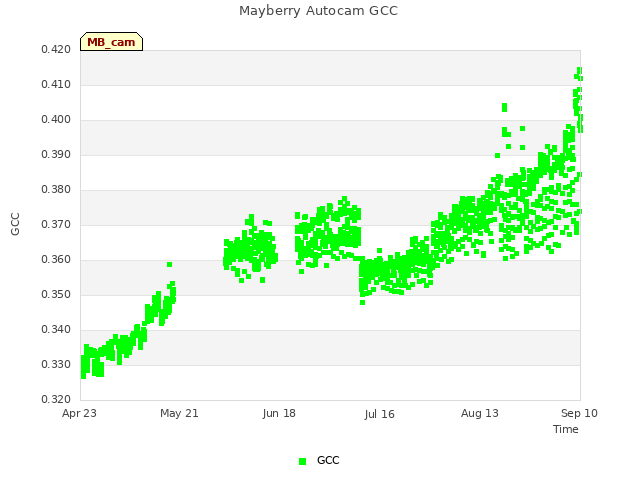Click the May 21 x-axis label

[x=179, y=413]
